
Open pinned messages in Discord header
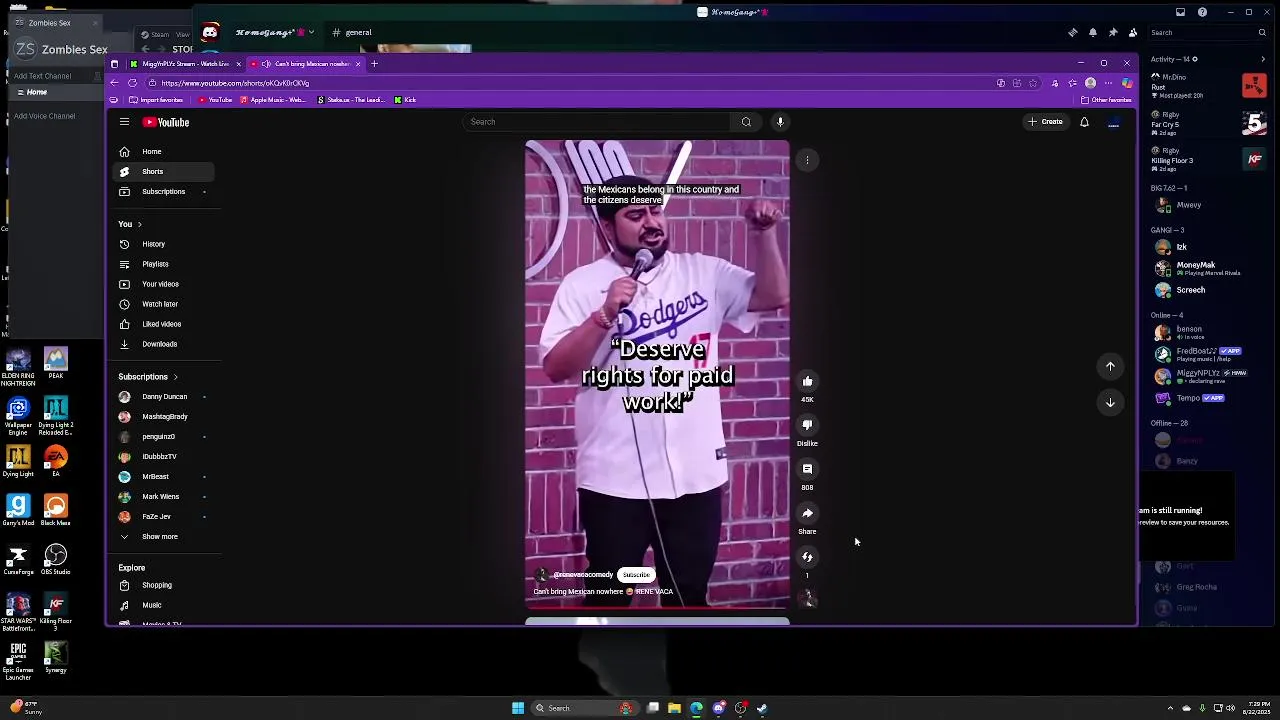coord(1112,32)
